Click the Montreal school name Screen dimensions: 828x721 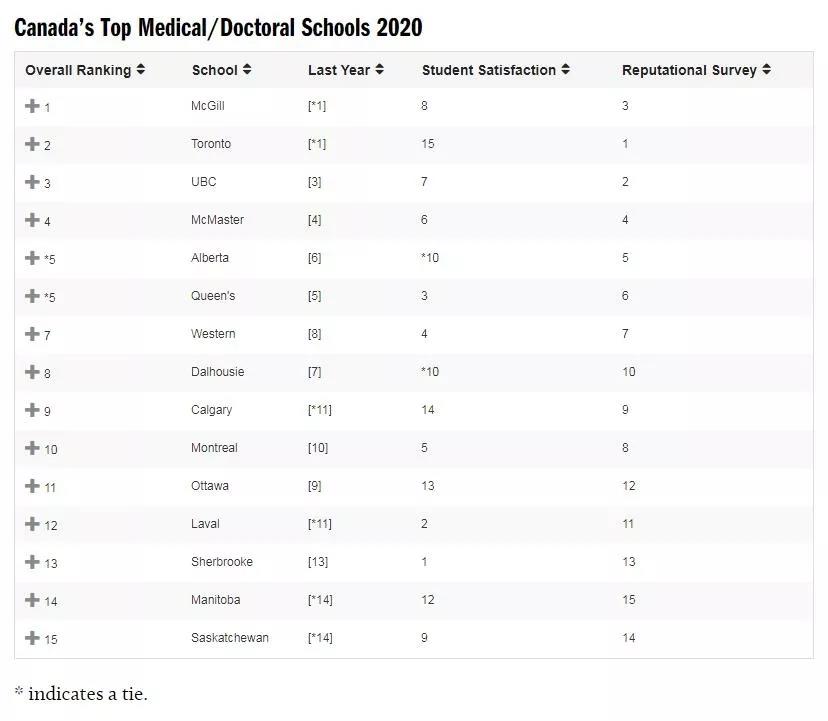[x=214, y=448]
